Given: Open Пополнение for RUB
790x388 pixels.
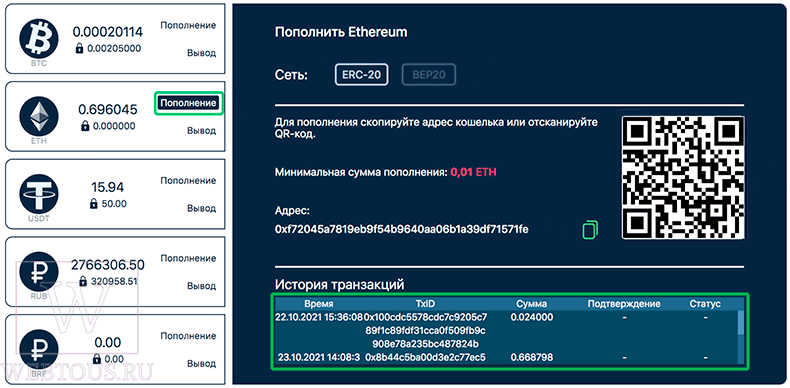Looking at the screenshot, I should tap(188, 258).
